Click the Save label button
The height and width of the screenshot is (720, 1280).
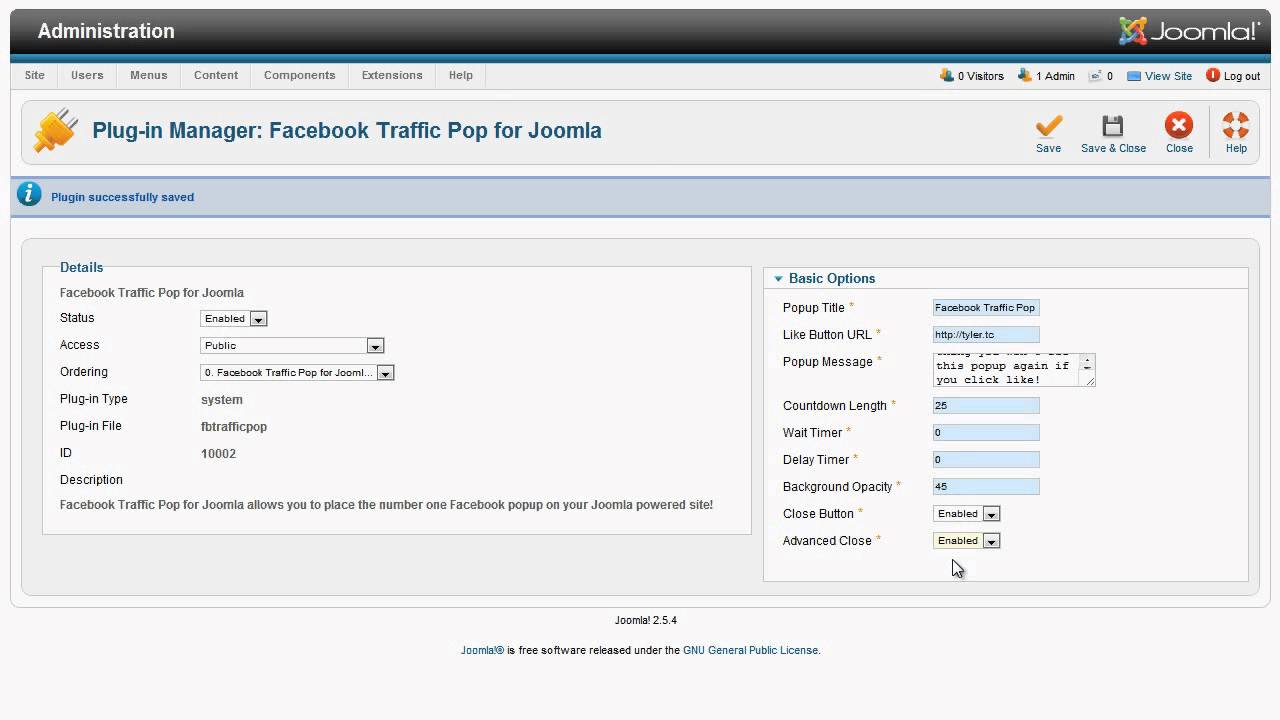[x=1048, y=148]
